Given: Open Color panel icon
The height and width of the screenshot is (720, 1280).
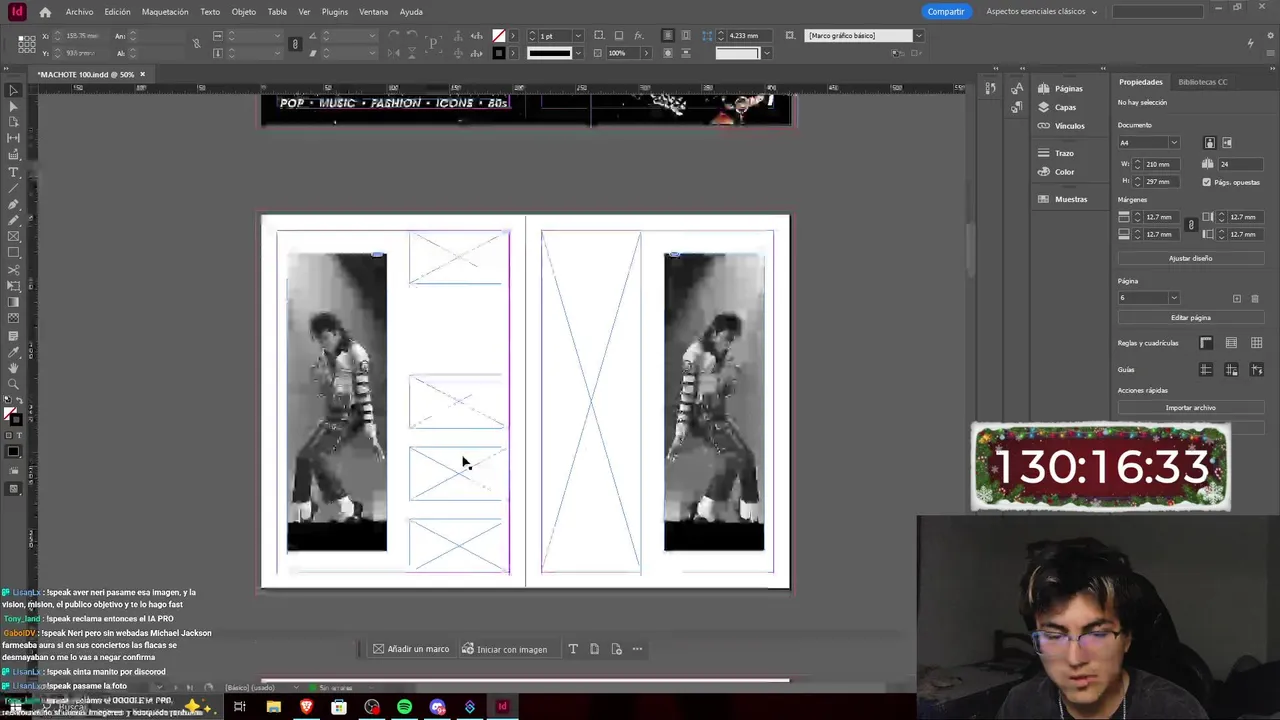Looking at the screenshot, I should (x=1044, y=172).
